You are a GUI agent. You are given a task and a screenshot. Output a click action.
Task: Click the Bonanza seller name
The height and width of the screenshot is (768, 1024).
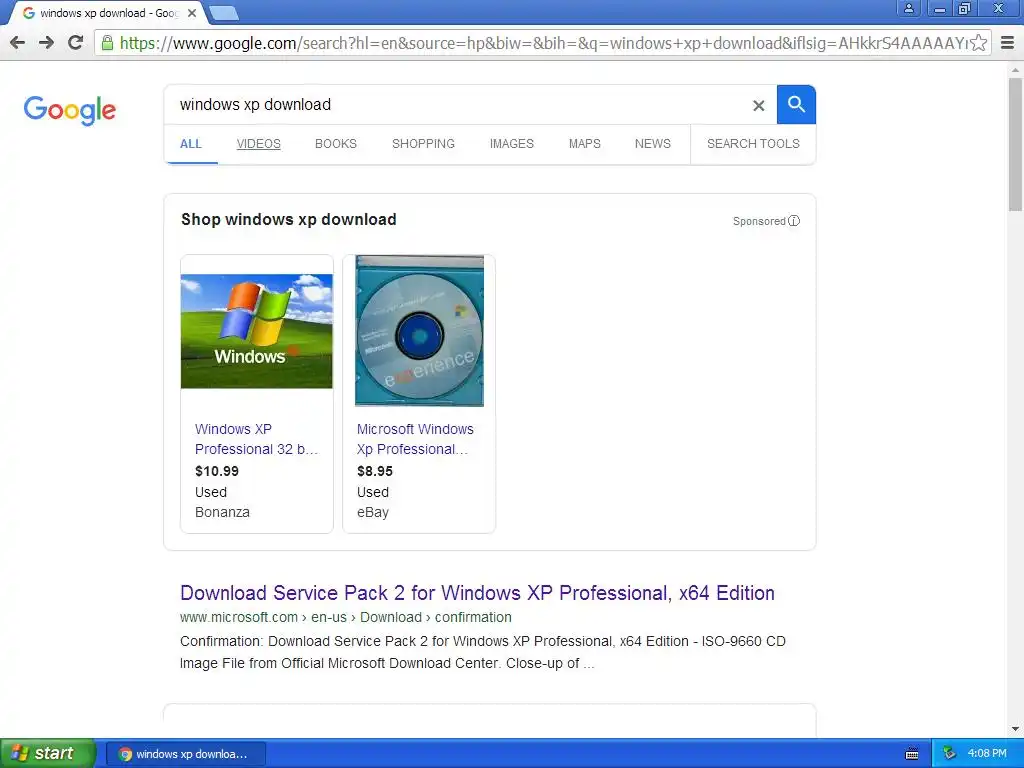click(222, 512)
